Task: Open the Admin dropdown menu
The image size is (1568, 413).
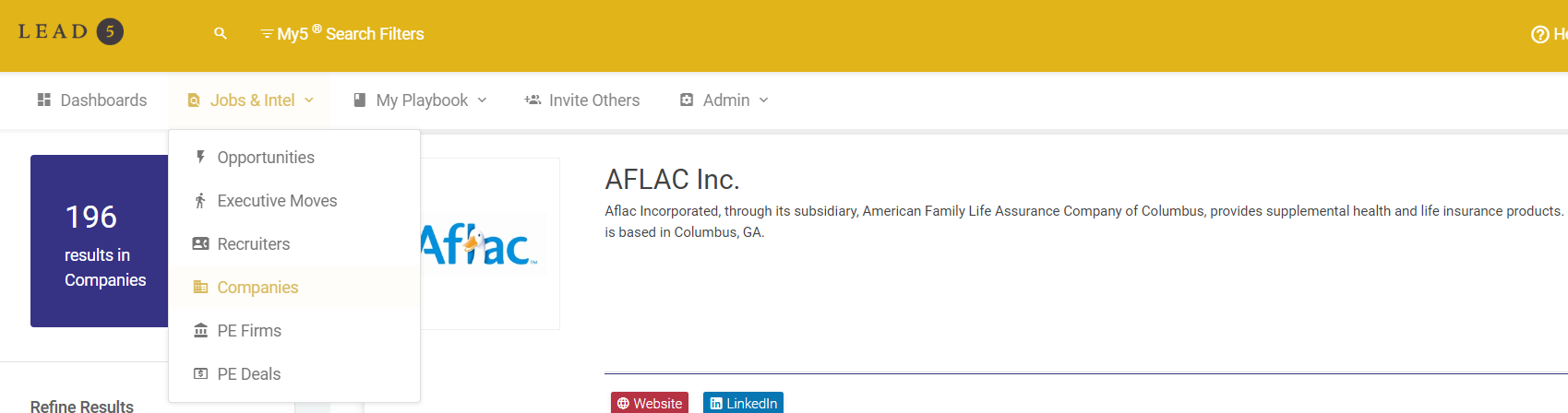Action: (x=724, y=100)
